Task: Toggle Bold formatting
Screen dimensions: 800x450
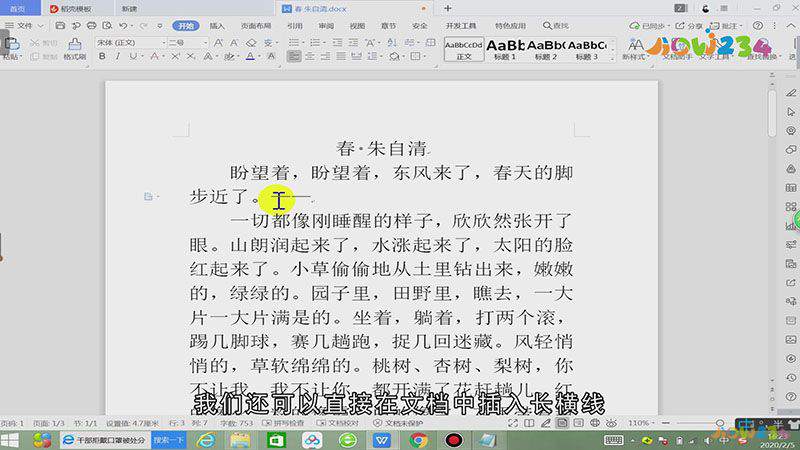Action: [x=102, y=56]
